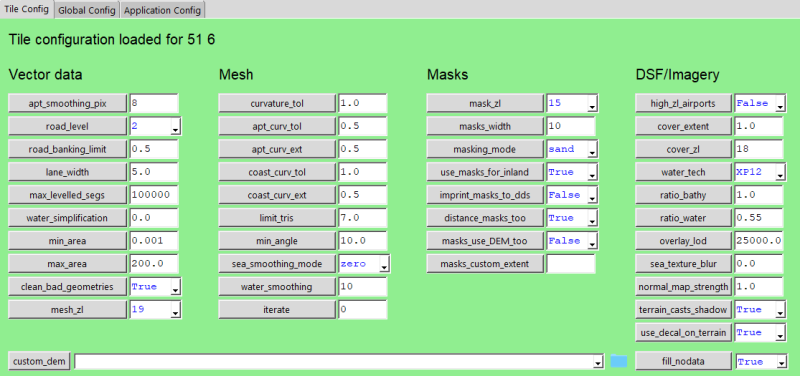Click the max_levelled_segs button

[x=67, y=195]
